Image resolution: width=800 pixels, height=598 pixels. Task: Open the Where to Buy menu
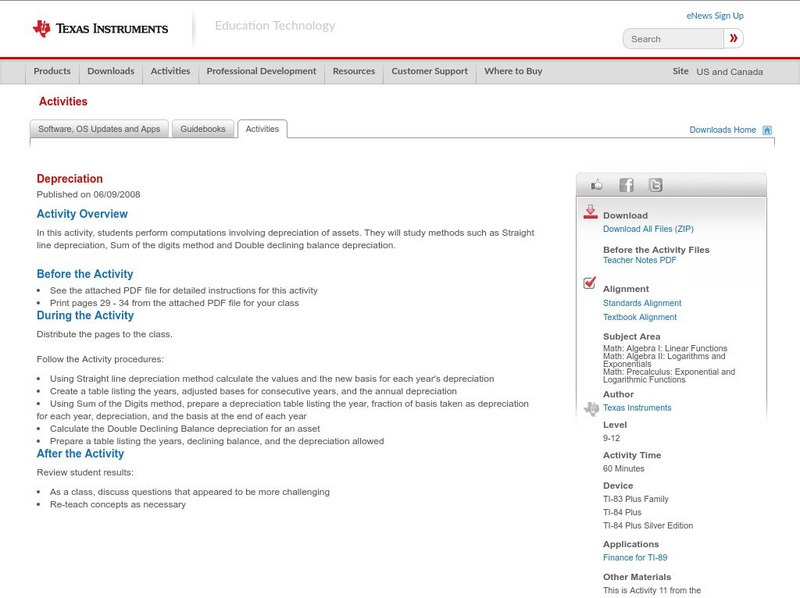[513, 71]
